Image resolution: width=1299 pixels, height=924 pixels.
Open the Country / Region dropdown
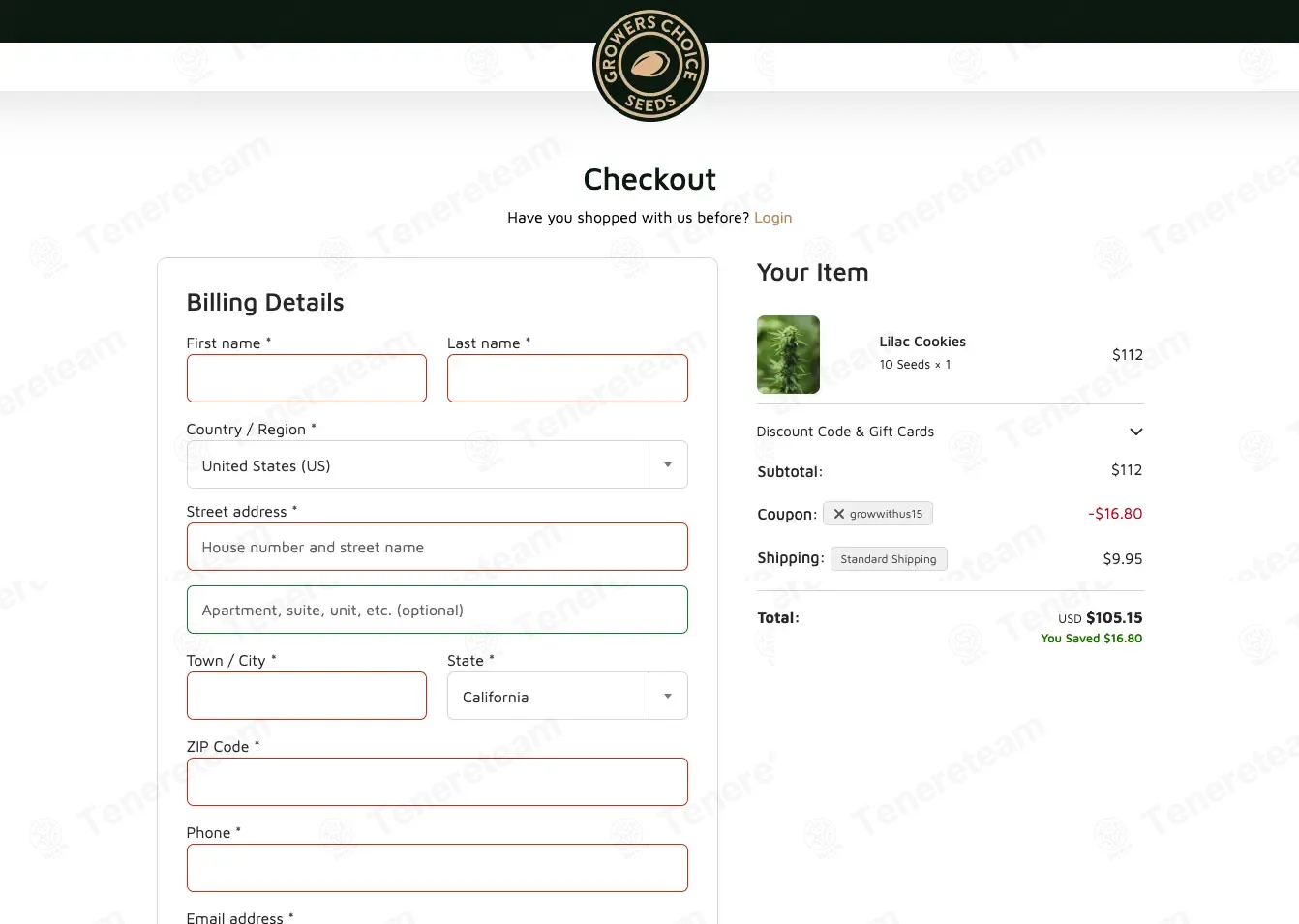[437, 464]
